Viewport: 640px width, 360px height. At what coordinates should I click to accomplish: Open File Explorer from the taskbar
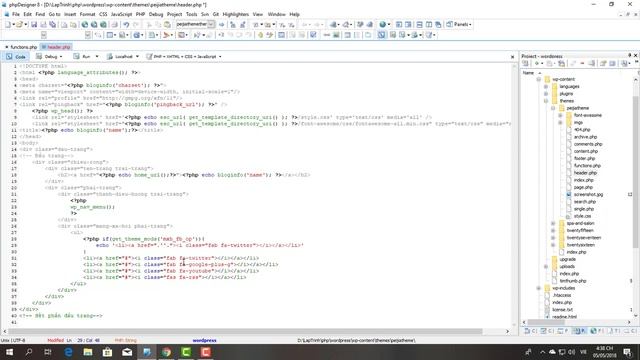pos(88,352)
